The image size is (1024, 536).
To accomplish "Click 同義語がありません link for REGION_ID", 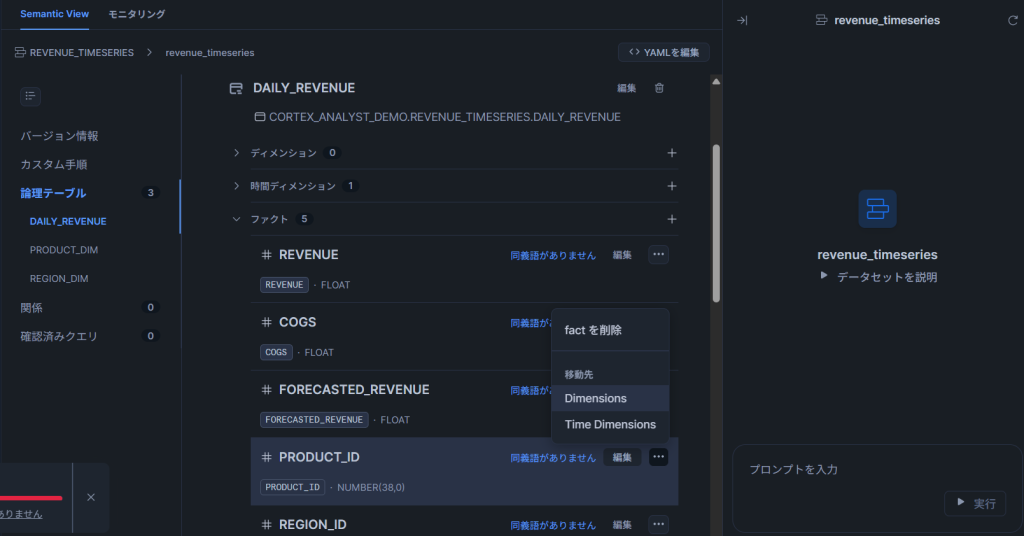I will 553,525.
